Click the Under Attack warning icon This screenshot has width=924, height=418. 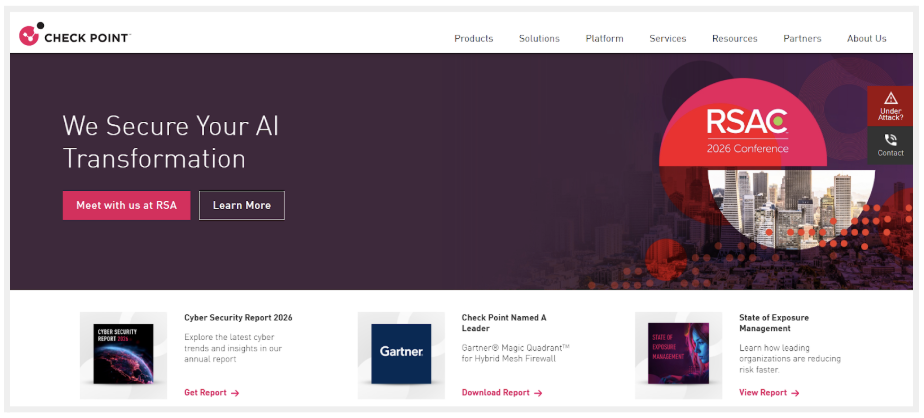(x=890, y=98)
